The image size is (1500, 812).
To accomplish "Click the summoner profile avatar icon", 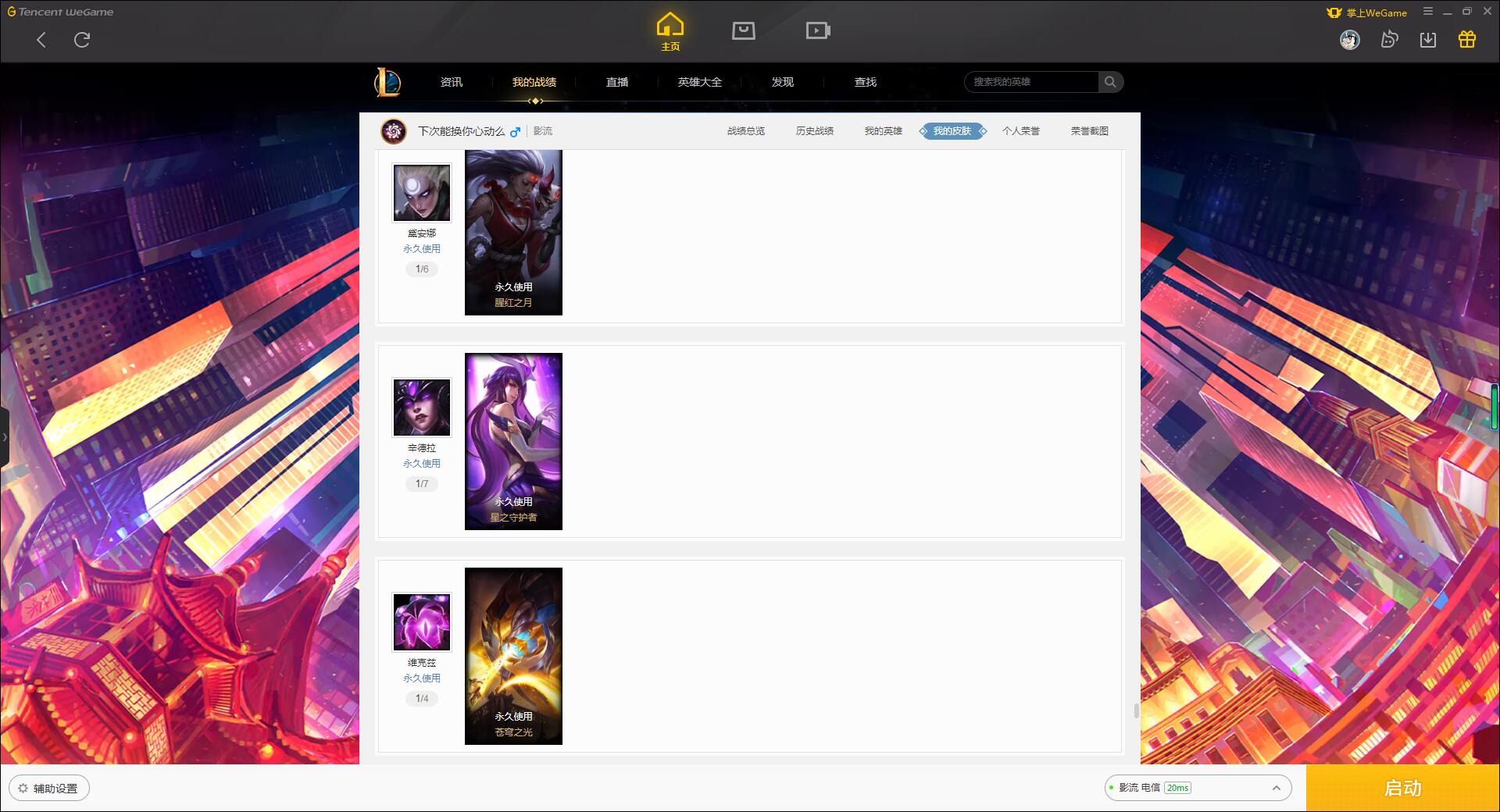I will click(x=394, y=131).
